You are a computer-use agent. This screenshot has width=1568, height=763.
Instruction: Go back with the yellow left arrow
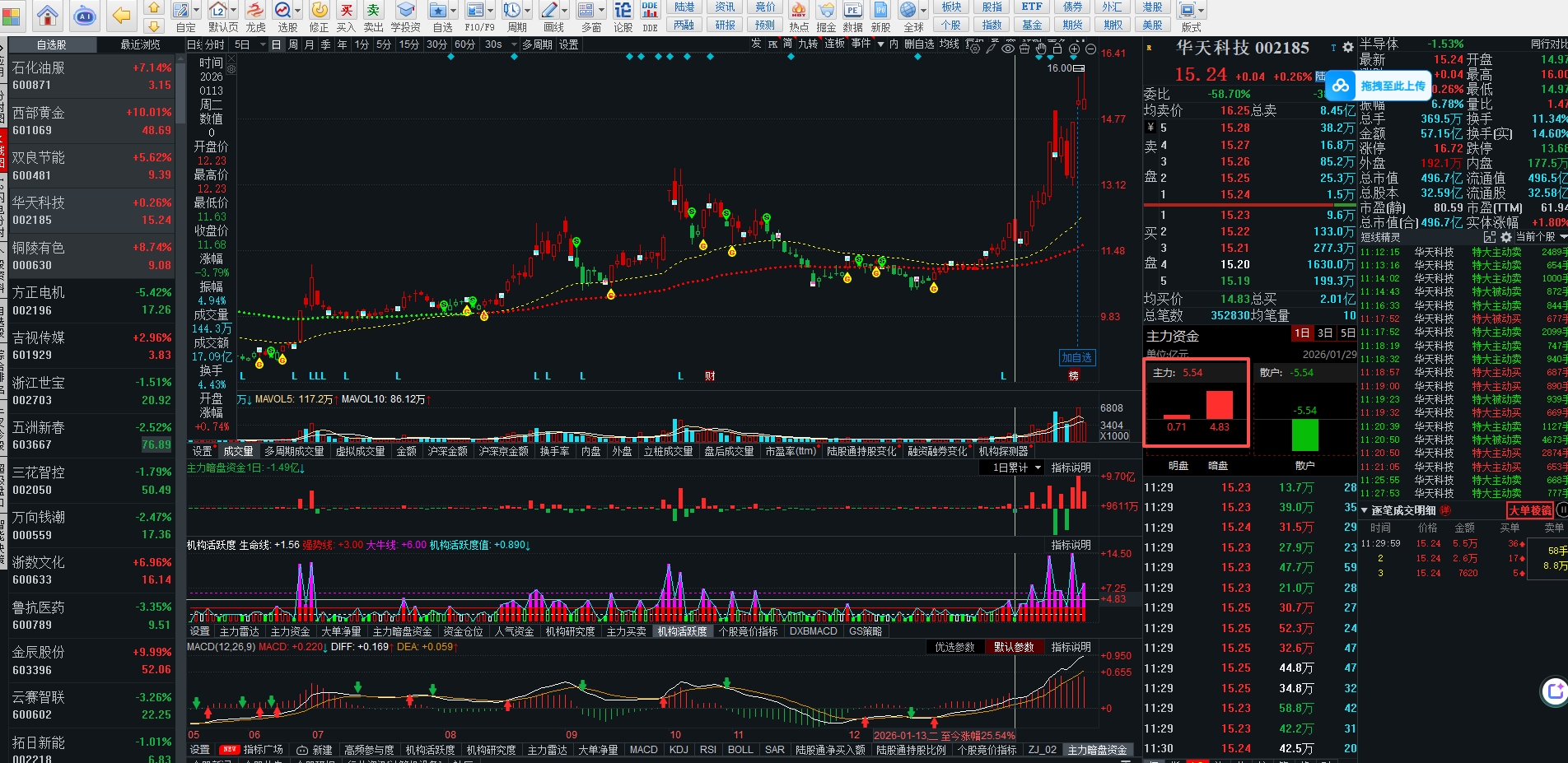122,15
